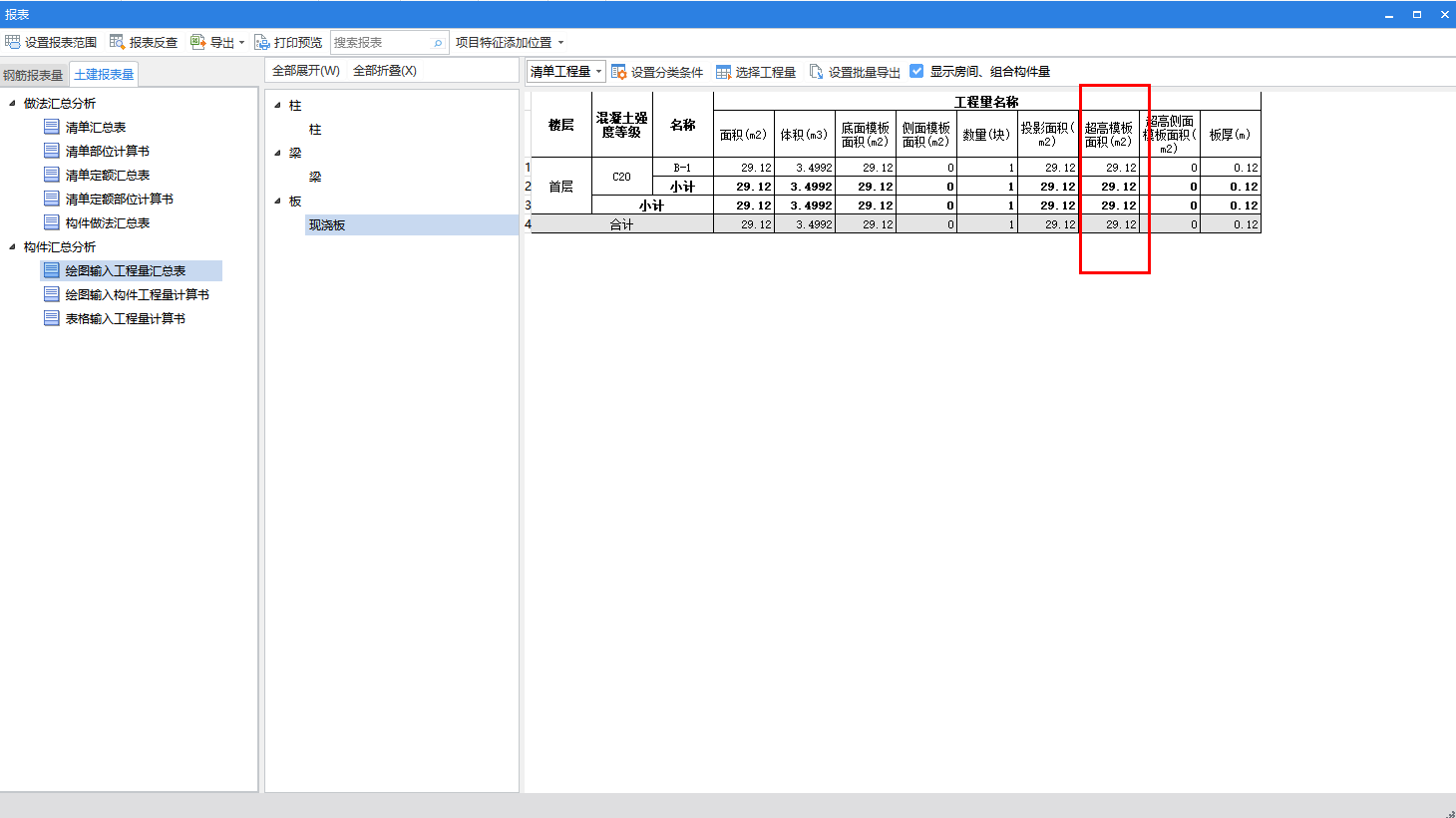
Task: Uncheck 显示房间、组合构件量 checkbox
Action: tap(916, 71)
